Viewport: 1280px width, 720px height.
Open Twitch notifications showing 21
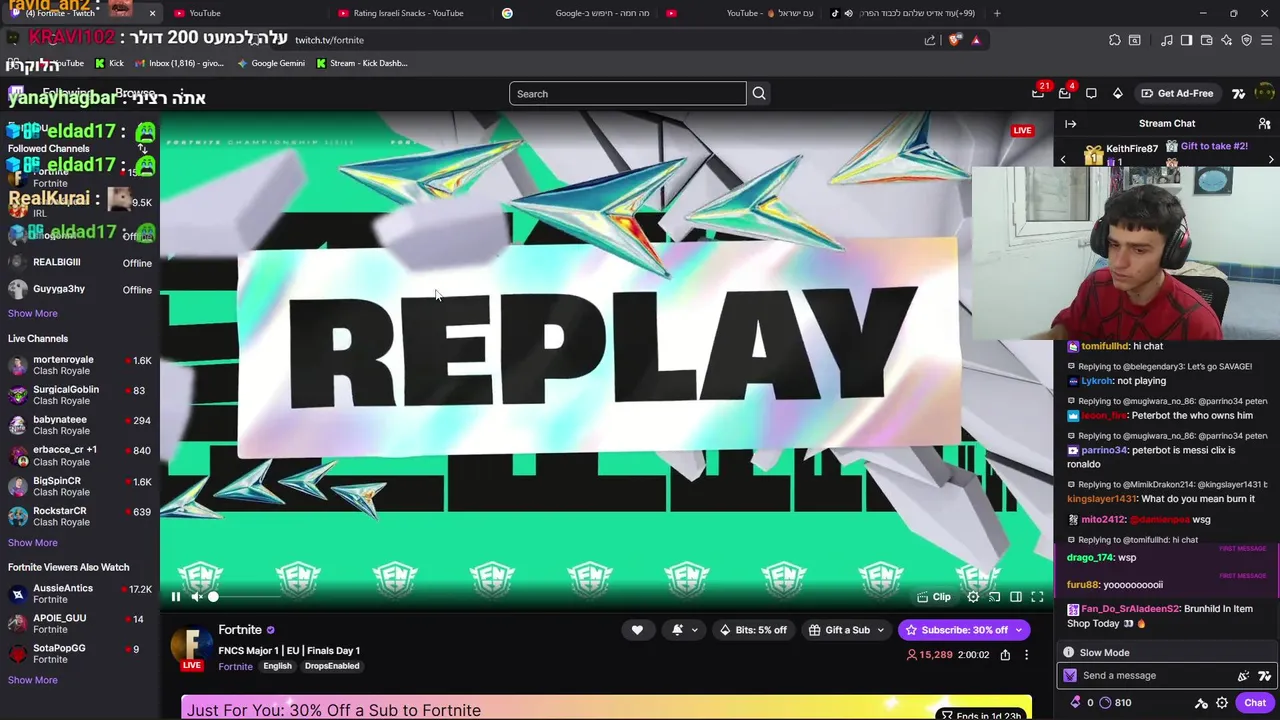point(1038,93)
